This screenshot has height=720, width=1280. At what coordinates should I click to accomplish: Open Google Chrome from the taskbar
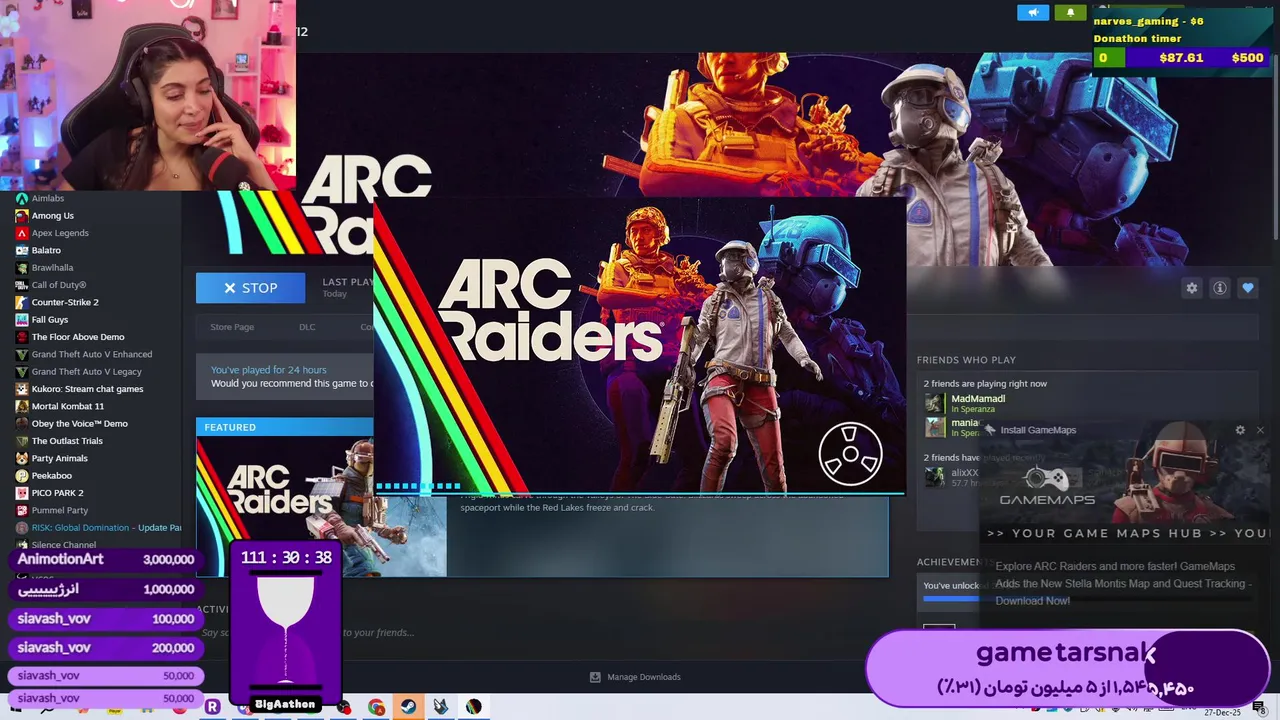coord(376,707)
